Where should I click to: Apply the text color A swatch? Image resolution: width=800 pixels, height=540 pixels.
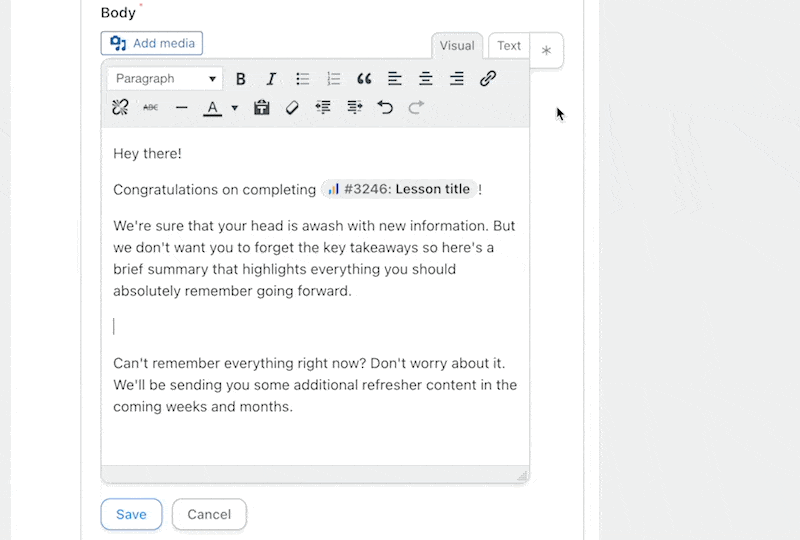tap(212, 107)
